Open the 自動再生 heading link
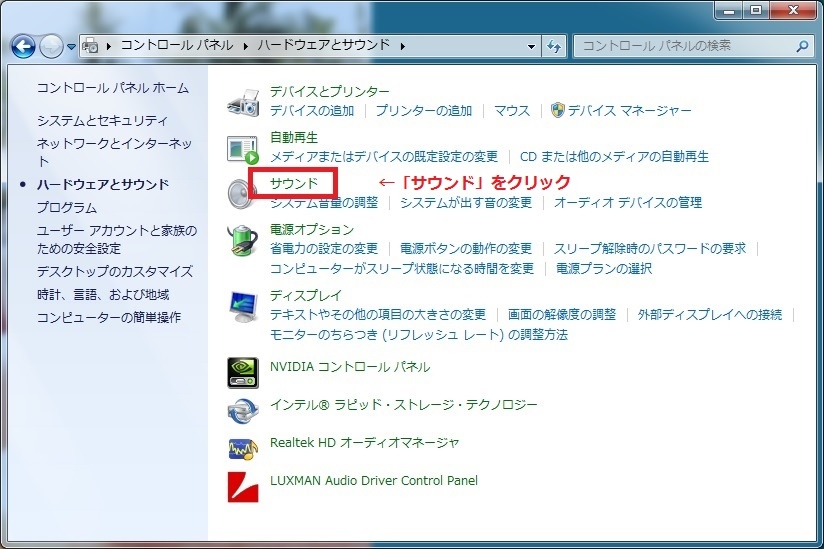Viewport: 824px width, 549px height. point(294,138)
